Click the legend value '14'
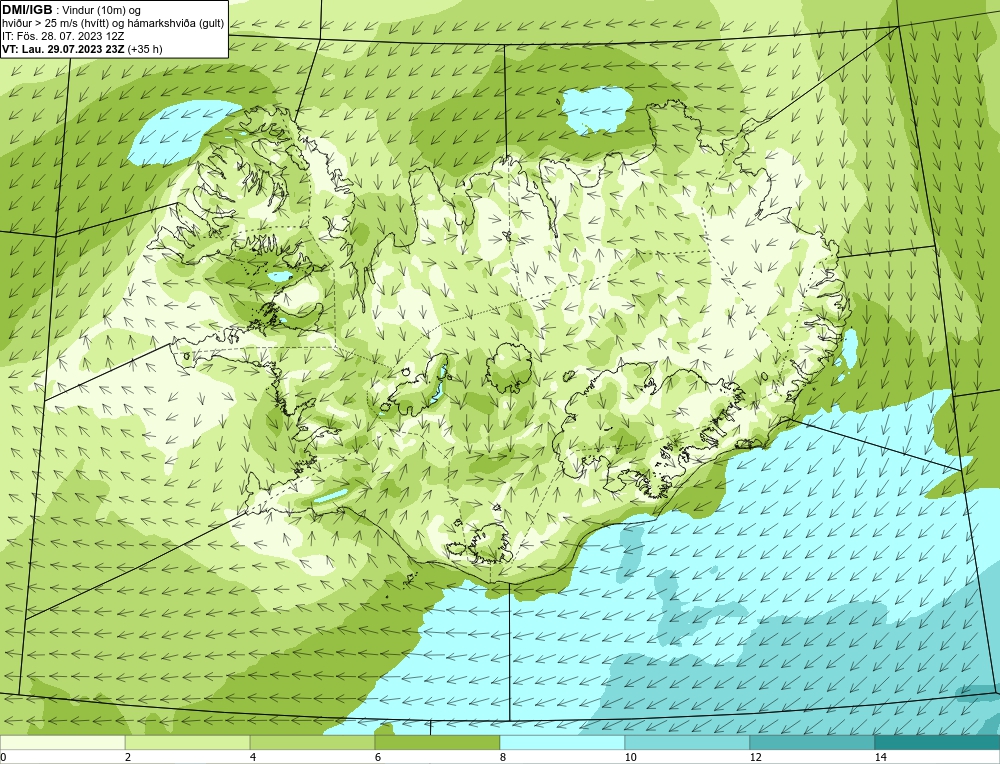Viewport: 1000px width, 764px height. tap(881, 757)
